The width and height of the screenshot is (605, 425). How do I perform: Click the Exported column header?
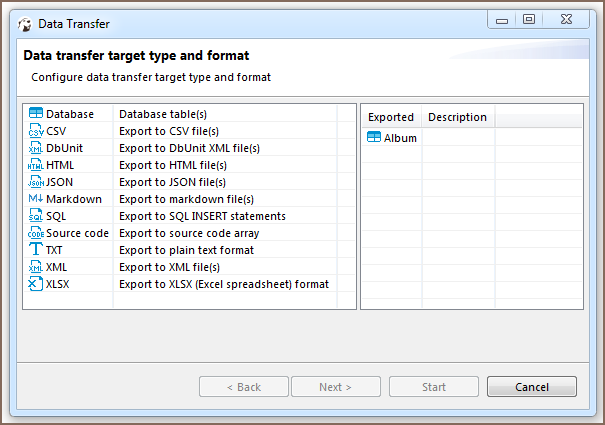pyautogui.click(x=391, y=117)
